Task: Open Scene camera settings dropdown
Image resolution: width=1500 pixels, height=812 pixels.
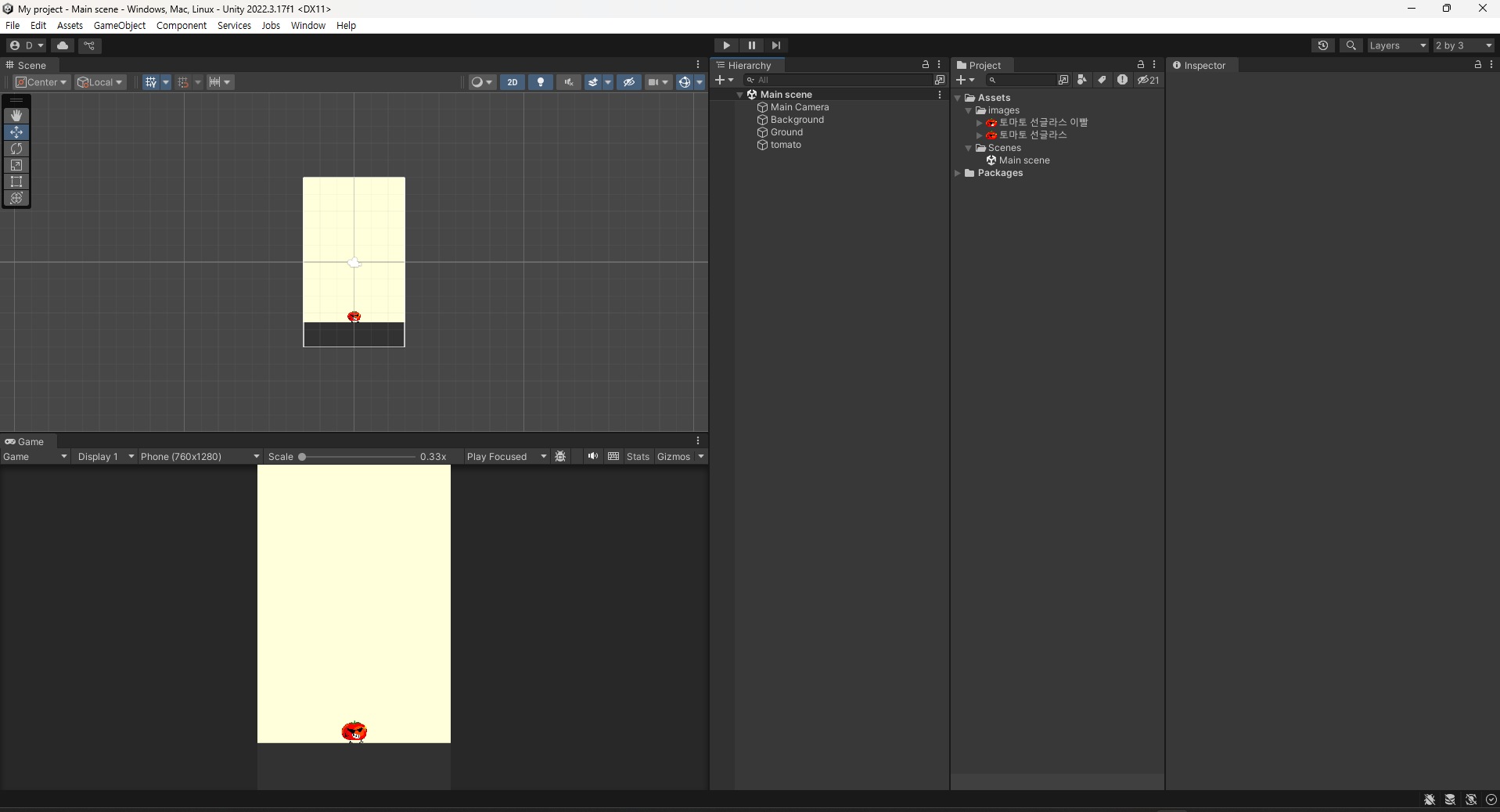Action: pos(658,82)
